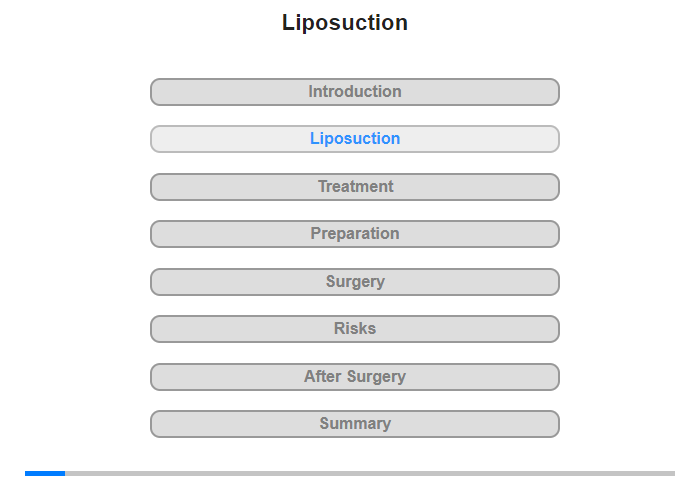The width and height of the screenshot is (700, 480).
Task: Pick Surgery from the module menu
Action: tap(354, 282)
